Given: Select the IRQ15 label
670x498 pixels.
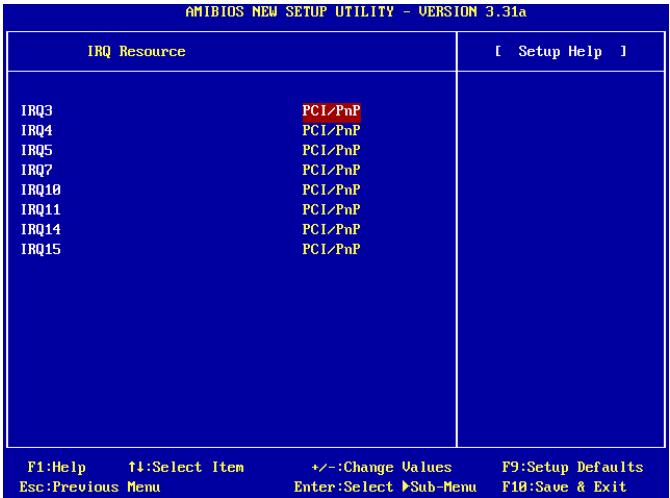Looking at the screenshot, I should pos(41,249).
